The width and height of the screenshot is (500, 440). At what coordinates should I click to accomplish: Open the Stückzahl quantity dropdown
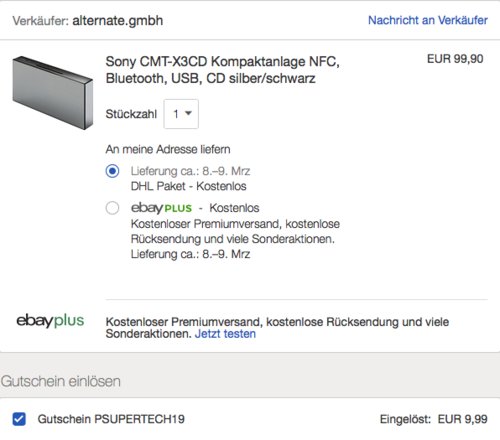click(x=181, y=114)
